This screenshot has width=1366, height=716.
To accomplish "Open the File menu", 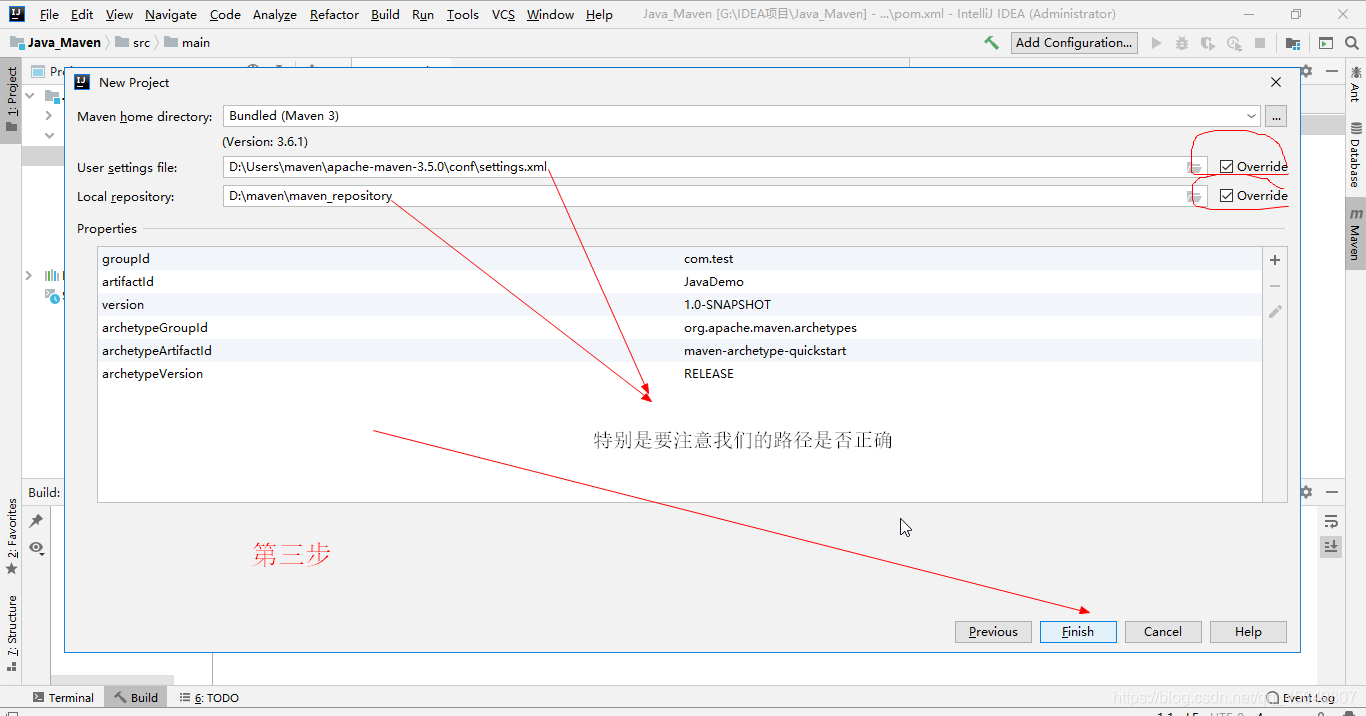I will [x=49, y=14].
